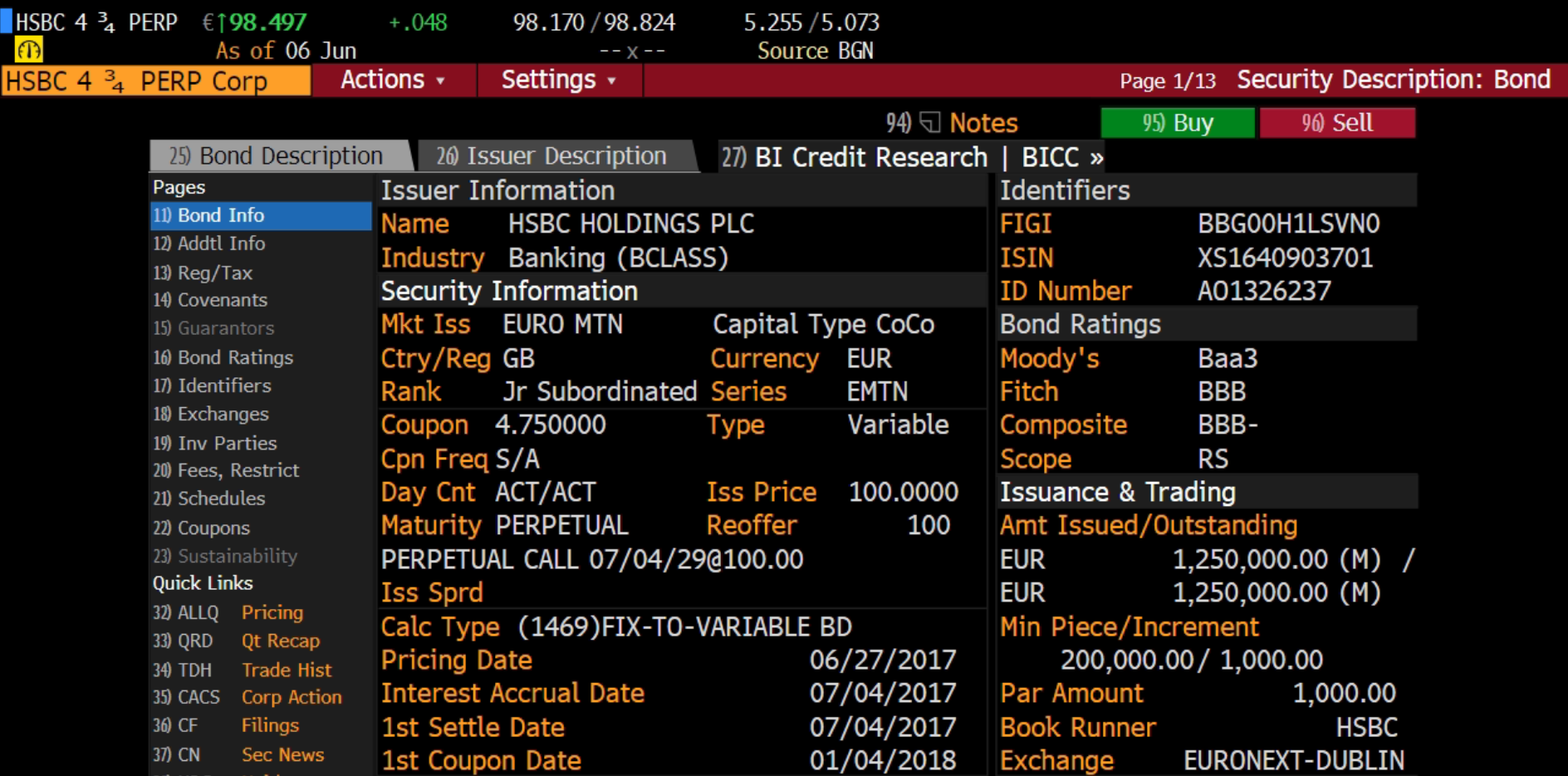
Task: Select the Reg/Tax page
Action: pyautogui.click(x=260, y=273)
